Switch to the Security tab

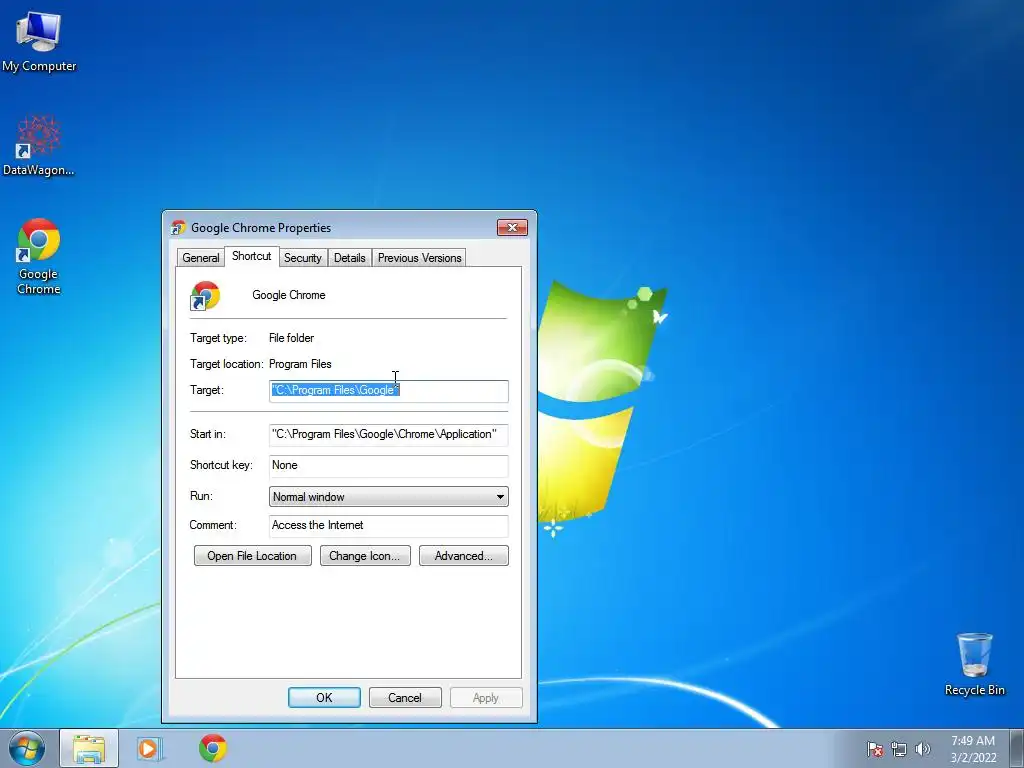302,257
